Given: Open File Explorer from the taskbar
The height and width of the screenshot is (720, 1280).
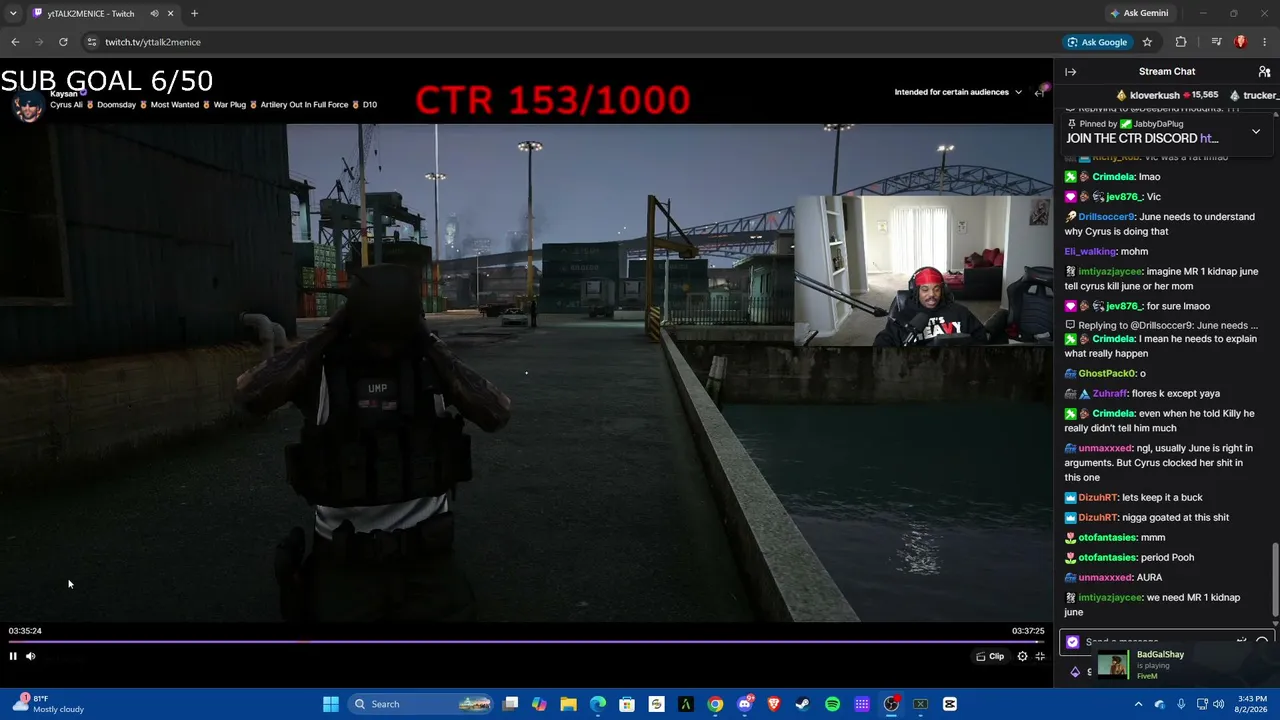Looking at the screenshot, I should pyautogui.click(x=568, y=704).
